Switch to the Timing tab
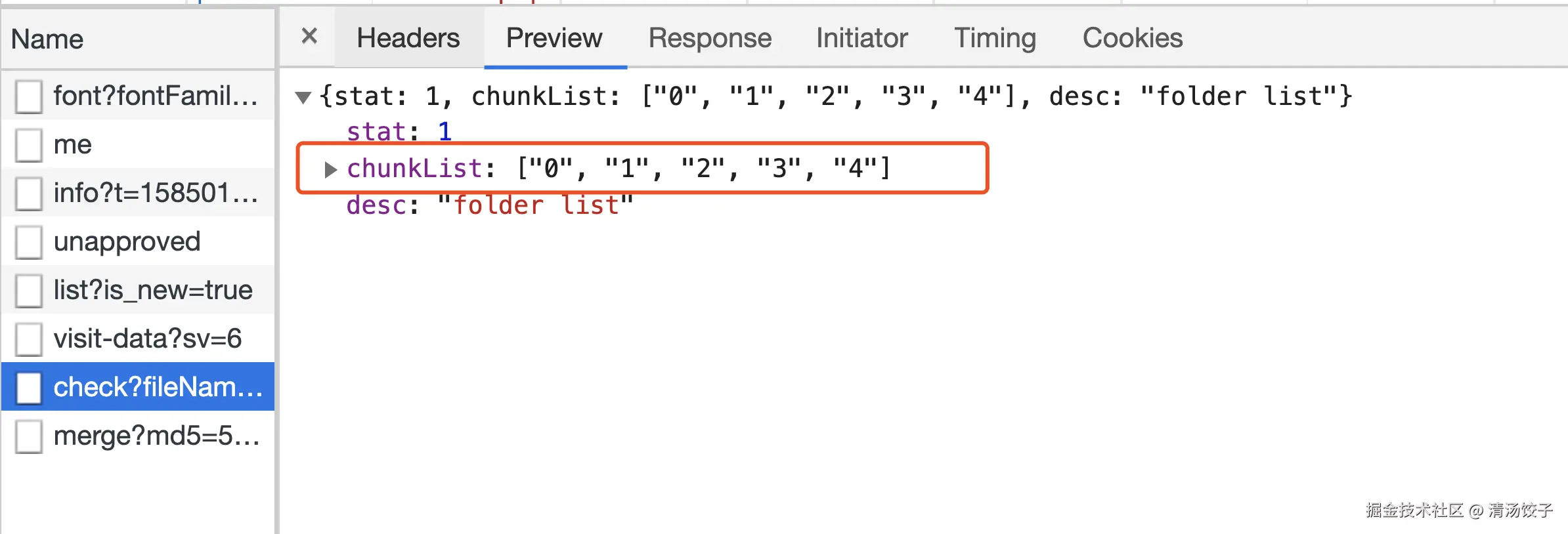The image size is (1568, 534). (x=994, y=38)
